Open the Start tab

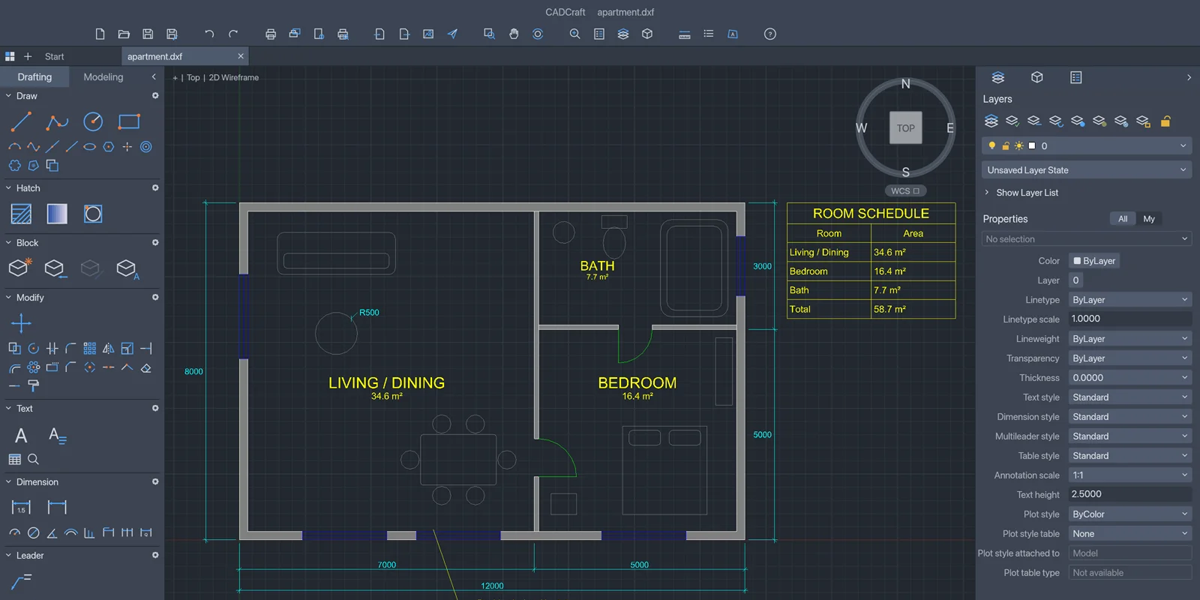pos(55,57)
